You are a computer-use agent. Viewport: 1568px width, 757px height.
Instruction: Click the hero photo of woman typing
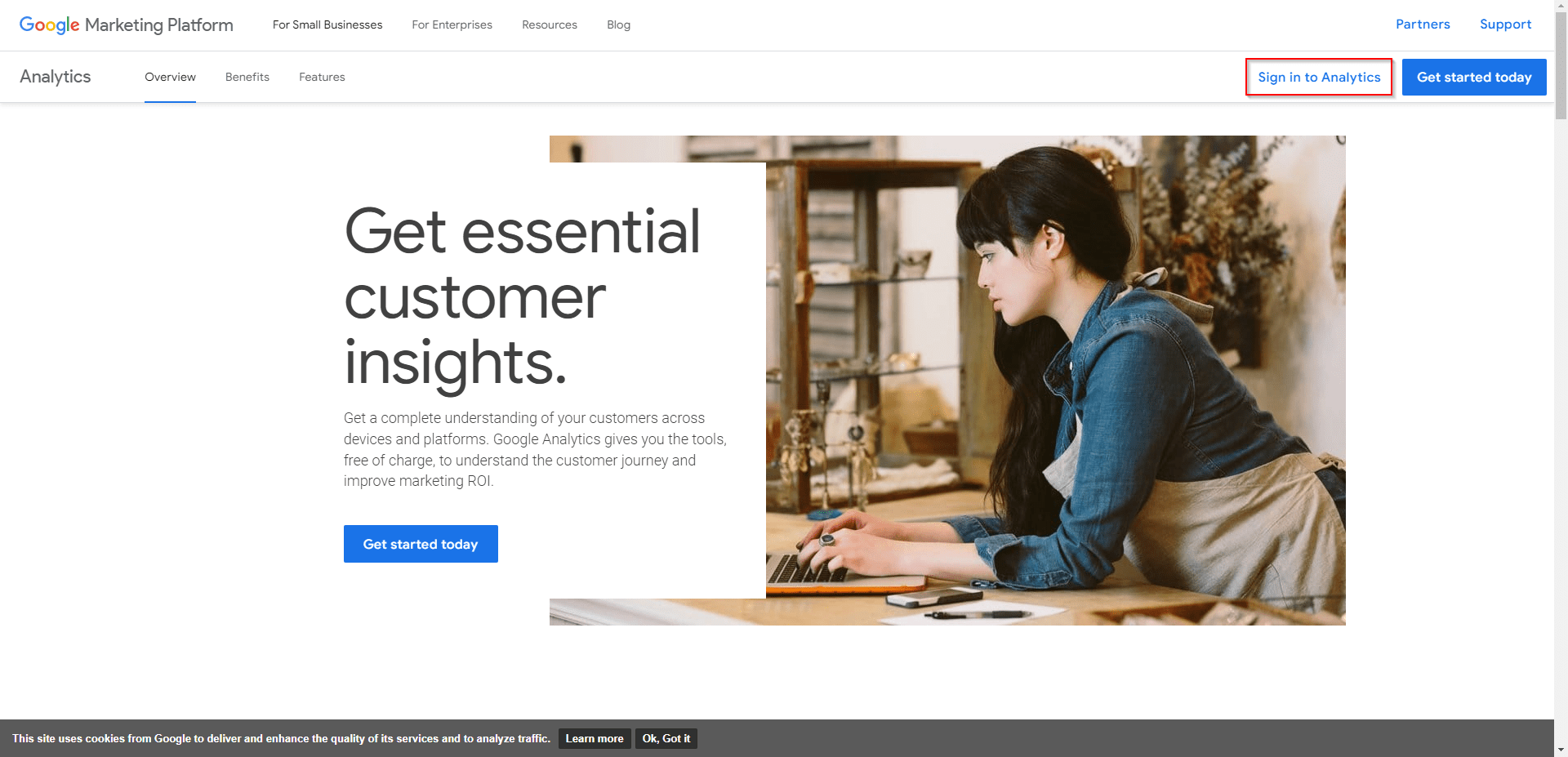1055,381
